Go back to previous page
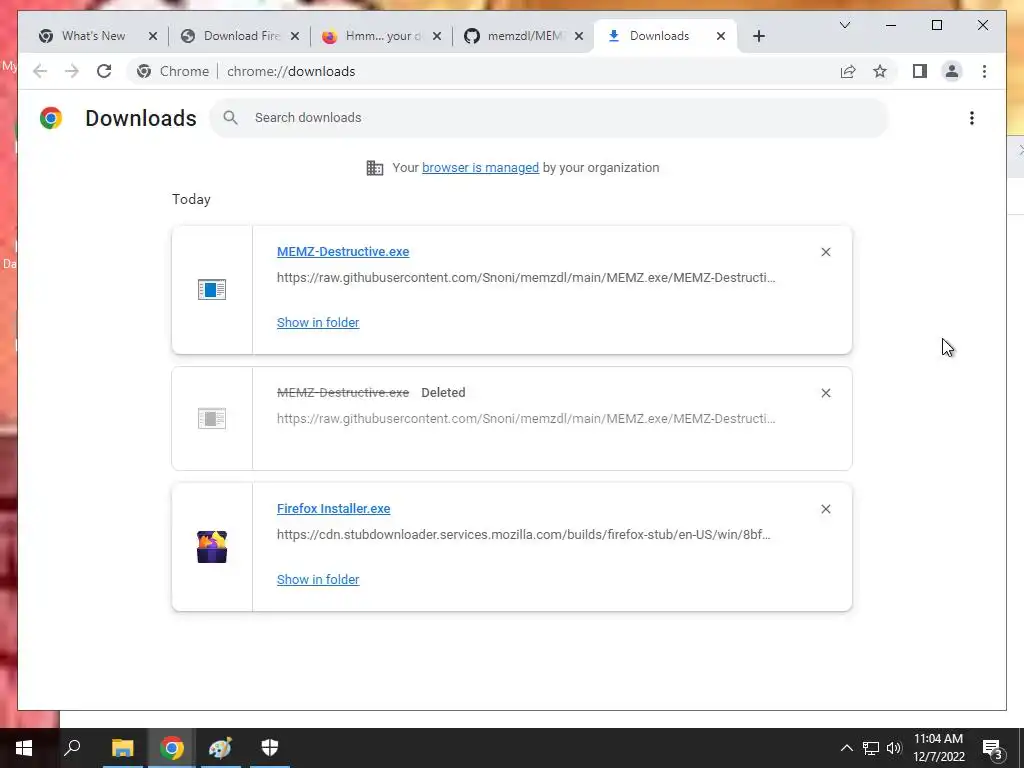The width and height of the screenshot is (1024, 768). pos(40,71)
